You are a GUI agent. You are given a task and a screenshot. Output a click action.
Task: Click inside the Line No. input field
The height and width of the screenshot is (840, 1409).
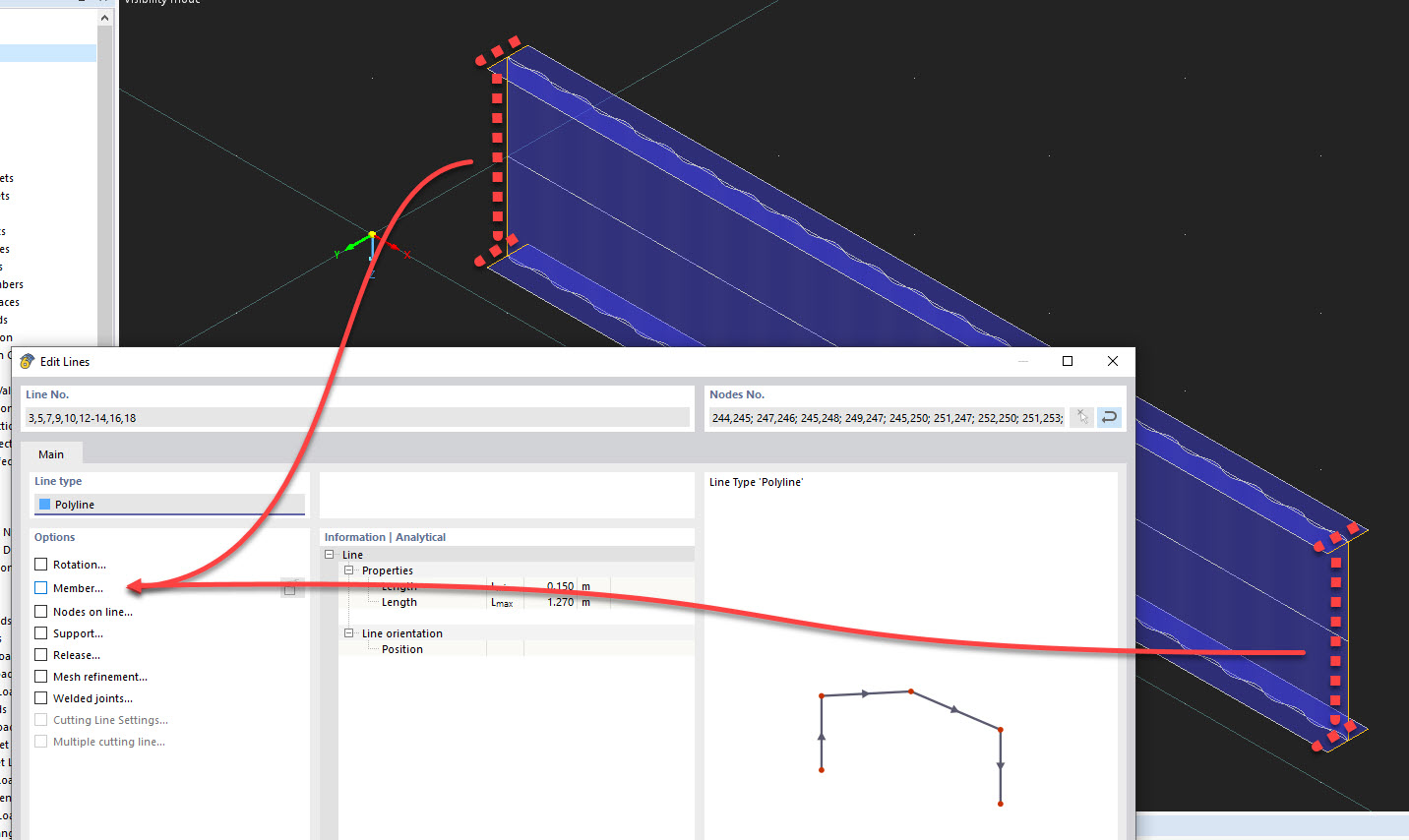pyautogui.click(x=354, y=417)
